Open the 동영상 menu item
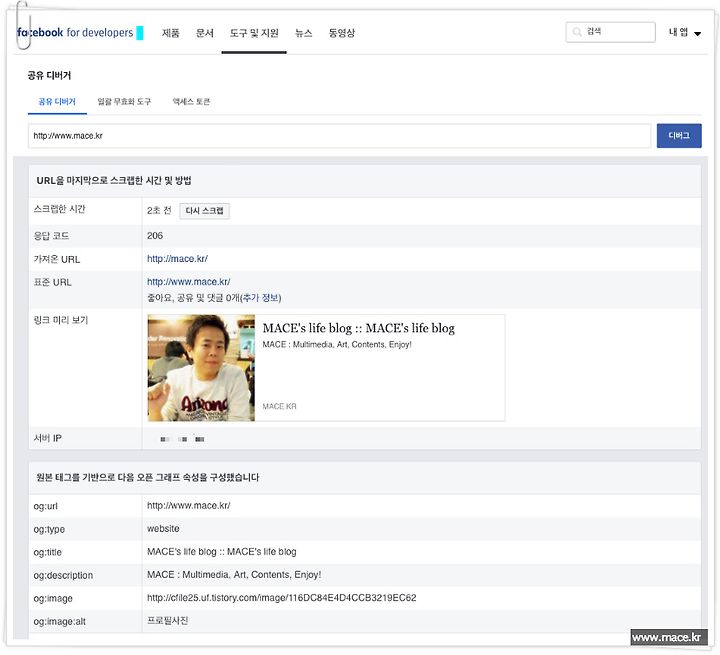This screenshot has height=655, width=720. (342, 33)
